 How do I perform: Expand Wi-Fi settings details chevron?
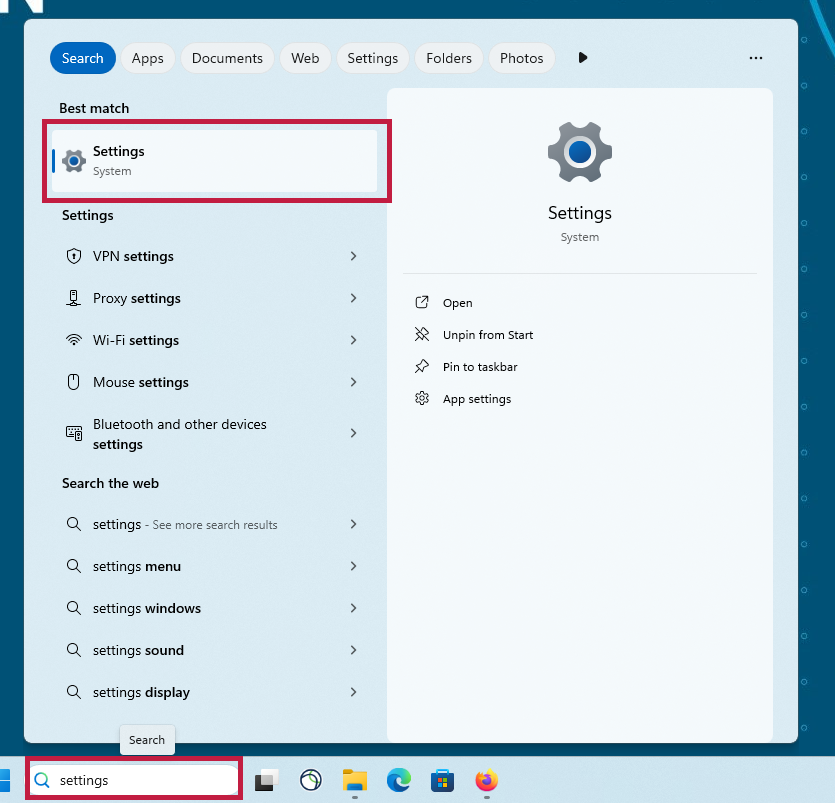pyautogui.click(x=353, y=340)
